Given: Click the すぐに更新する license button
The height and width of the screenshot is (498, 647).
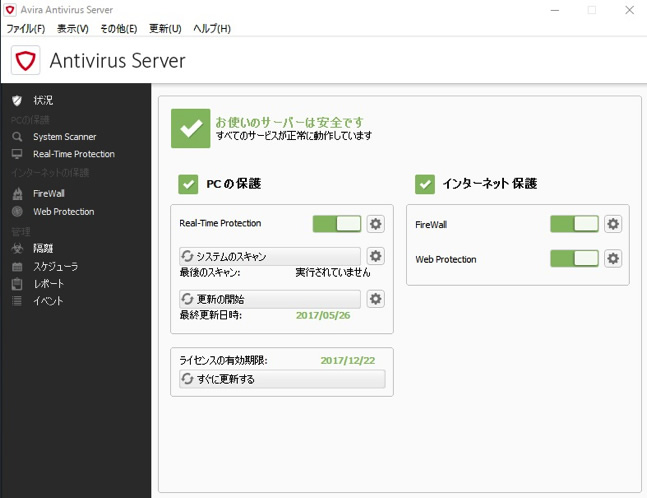Looking at the screenshot, I should coord(282,379).
